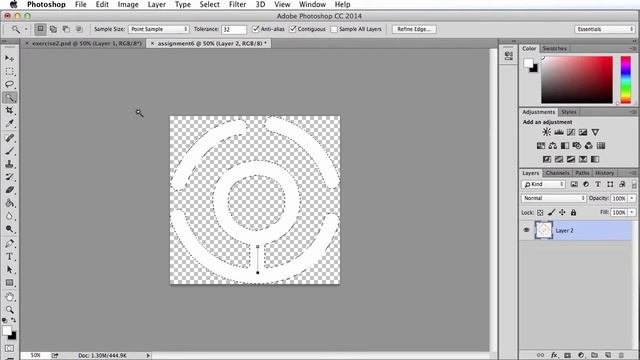The width and height of the screenshot is (640, 360).
Task: Choose New Selection mode in options bar
Action: pos(40,29)
